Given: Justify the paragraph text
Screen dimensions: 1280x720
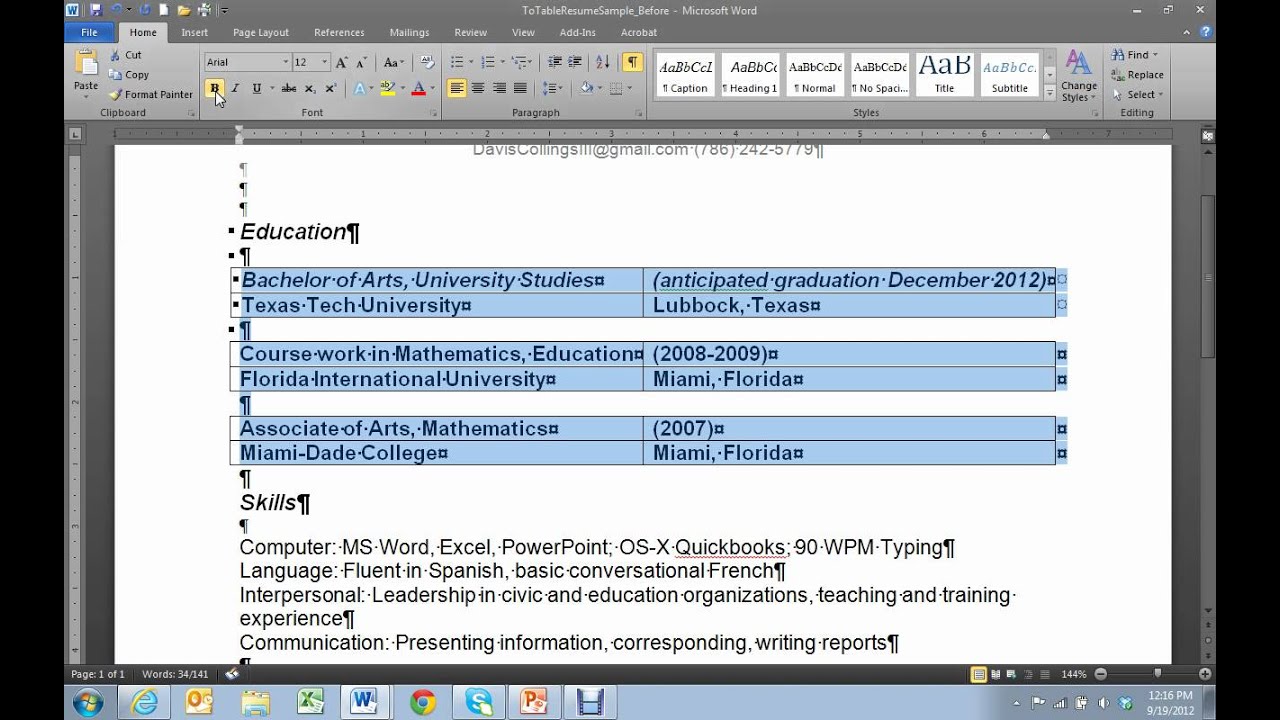Looking at the screenshot, I should tap(520, 89).
